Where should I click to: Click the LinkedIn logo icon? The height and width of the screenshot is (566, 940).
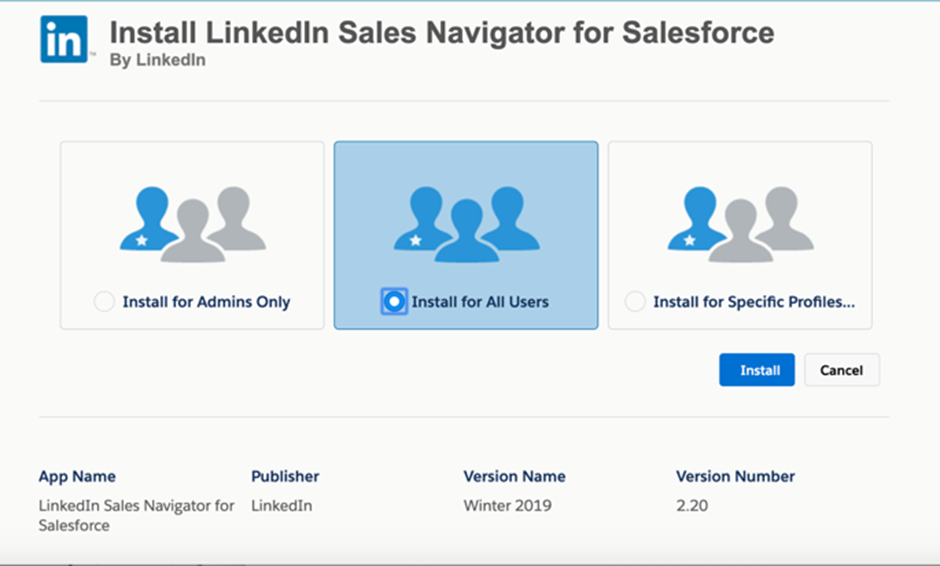[x=64, y=39]
